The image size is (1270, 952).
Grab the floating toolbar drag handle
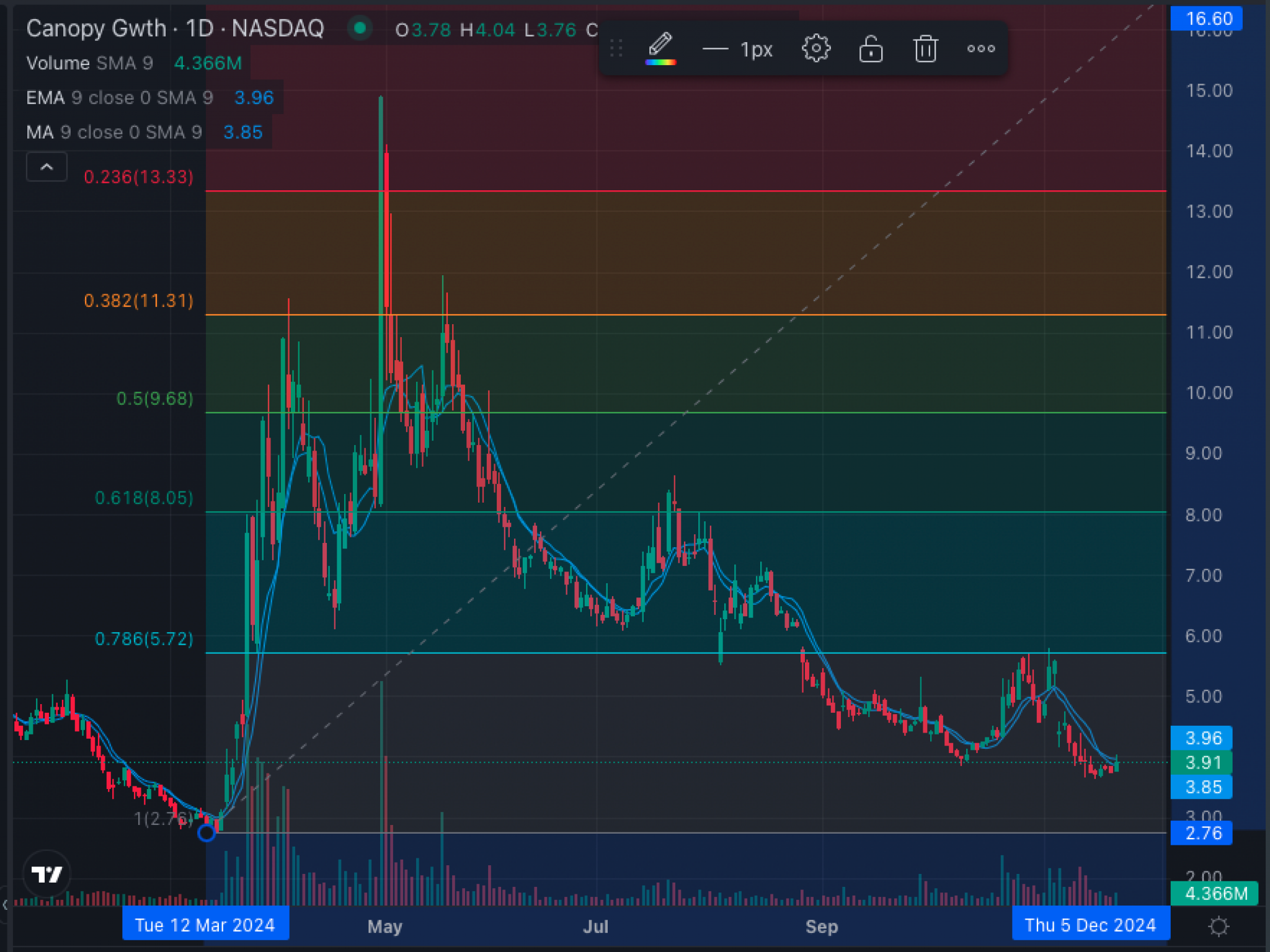tap(616, 48)
